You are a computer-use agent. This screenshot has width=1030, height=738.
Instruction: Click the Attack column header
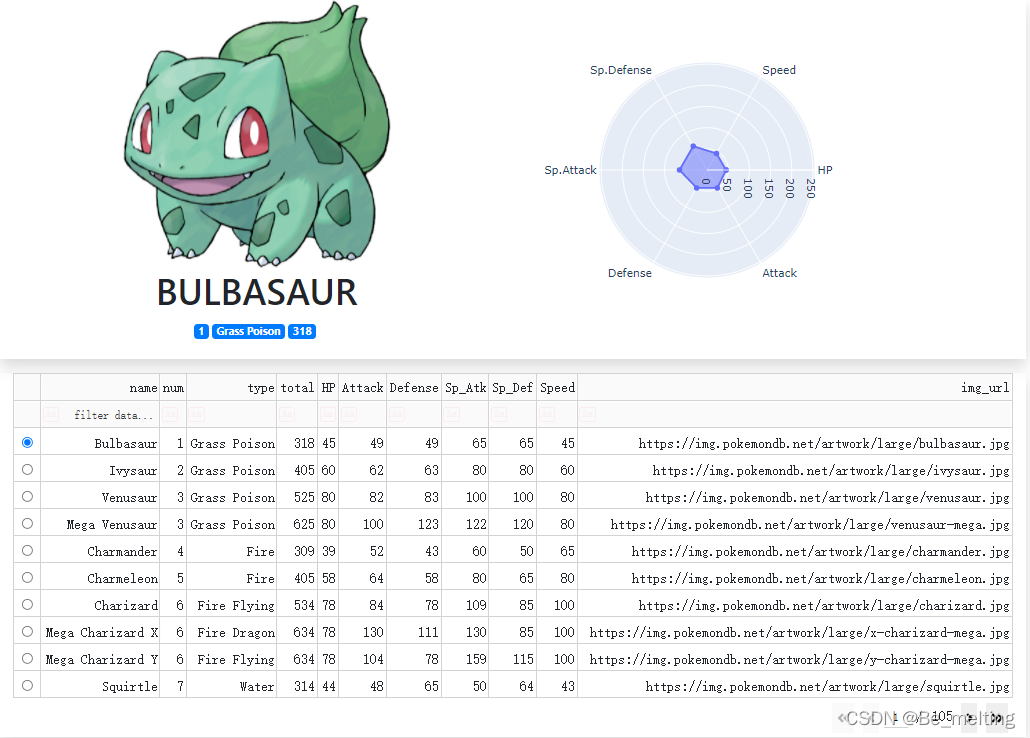click(363, 388)
